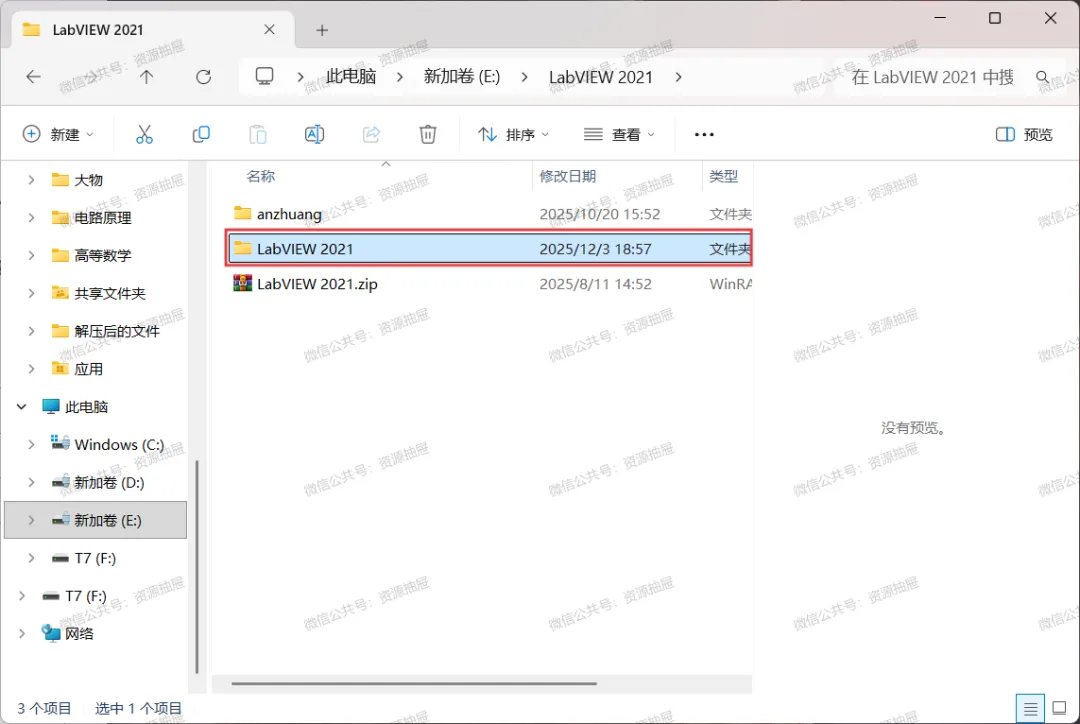Go up one folder level

pyautogui.click(x=147, y=76)
